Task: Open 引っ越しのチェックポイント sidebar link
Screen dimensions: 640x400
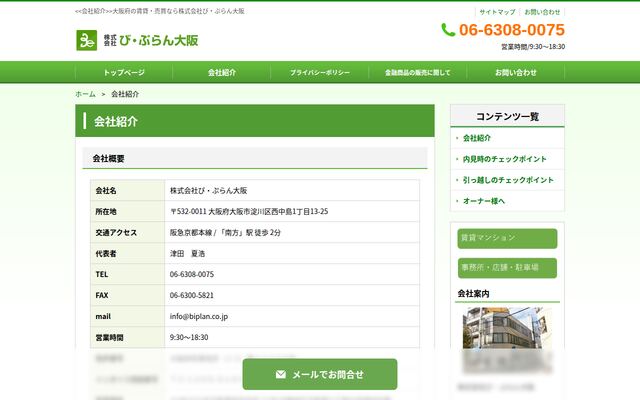Action: tap(508, 180)
